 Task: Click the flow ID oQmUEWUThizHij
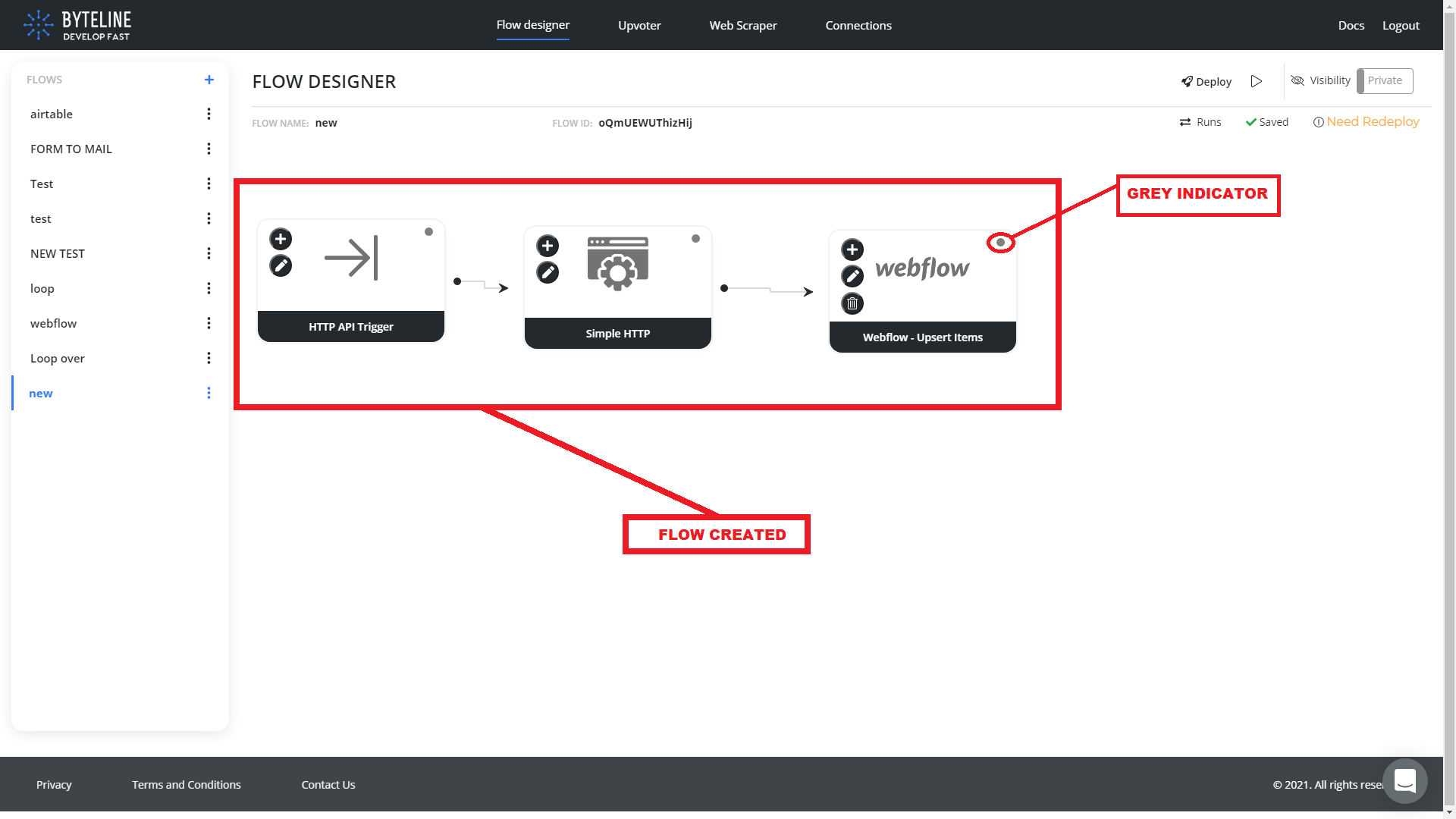(645, 123)
